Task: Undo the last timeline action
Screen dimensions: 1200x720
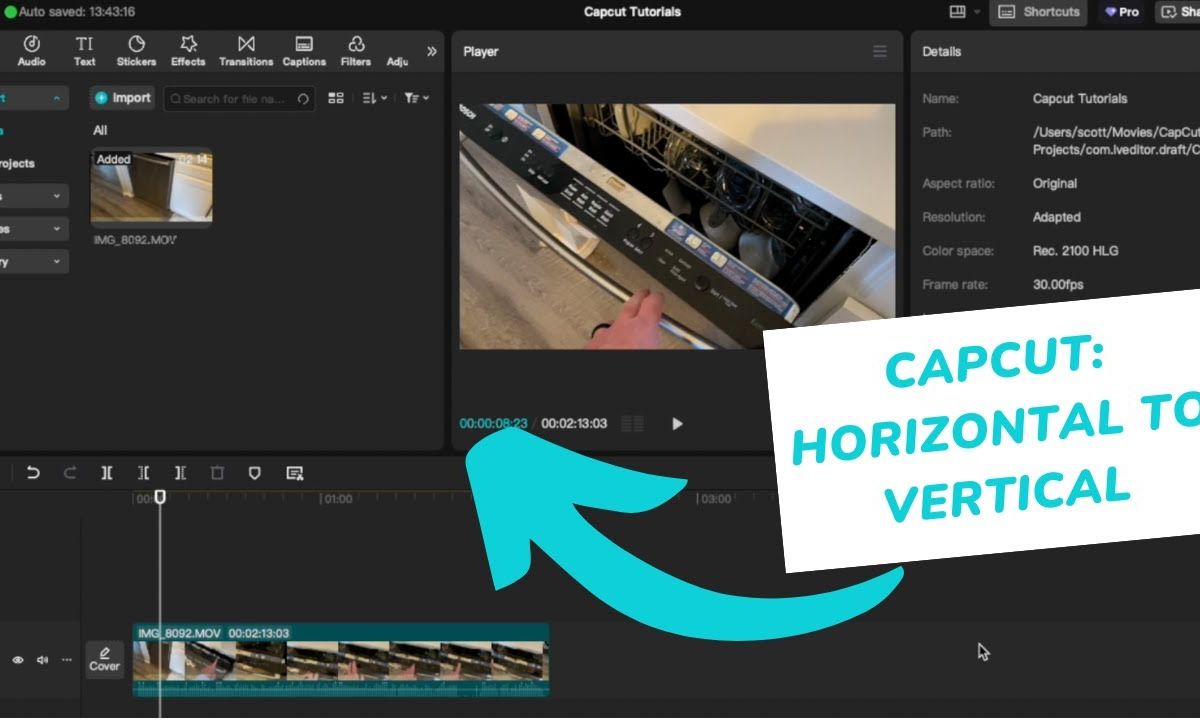Action: click(x=33, y=473)
